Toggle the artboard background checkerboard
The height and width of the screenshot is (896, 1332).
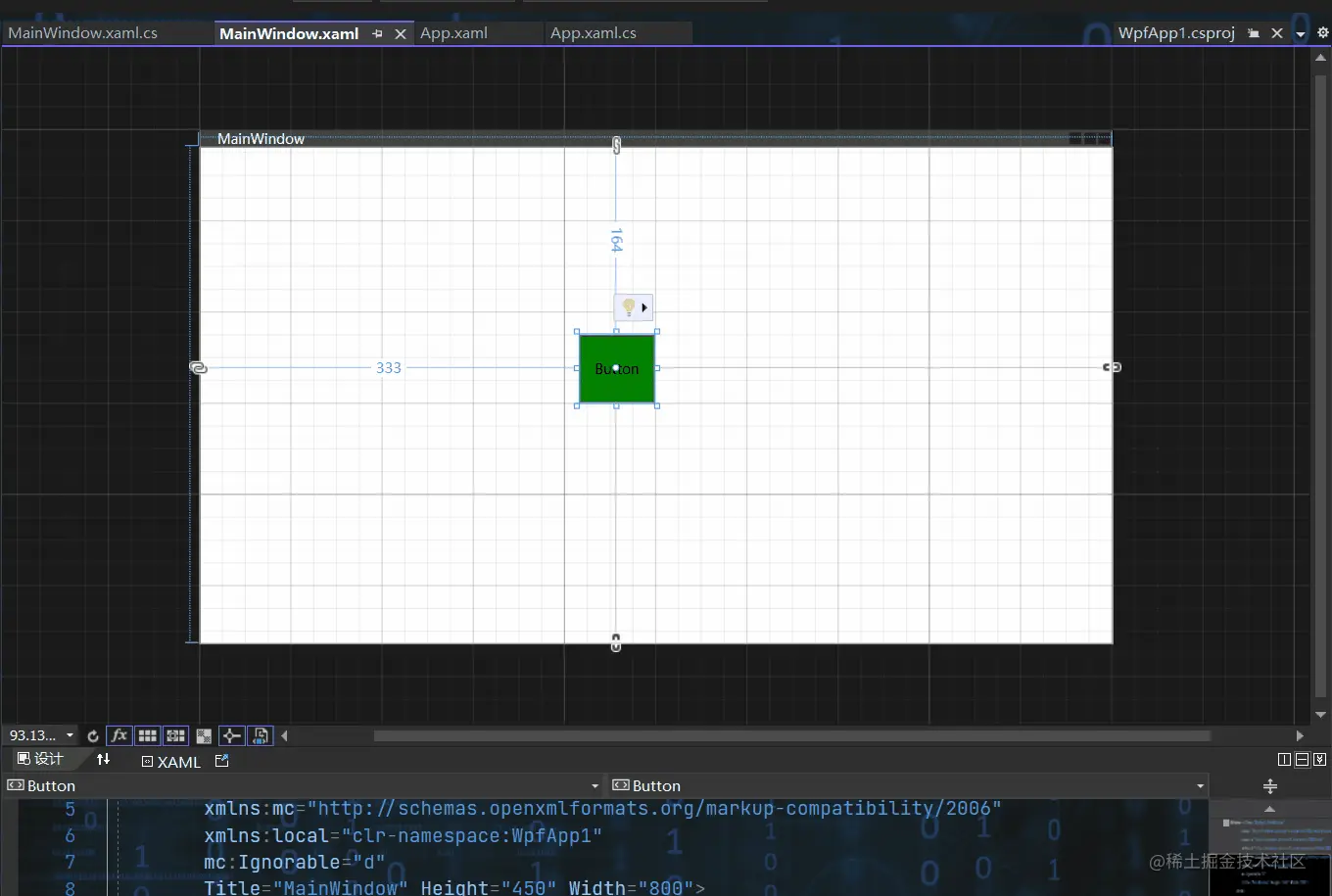(204, 735)
